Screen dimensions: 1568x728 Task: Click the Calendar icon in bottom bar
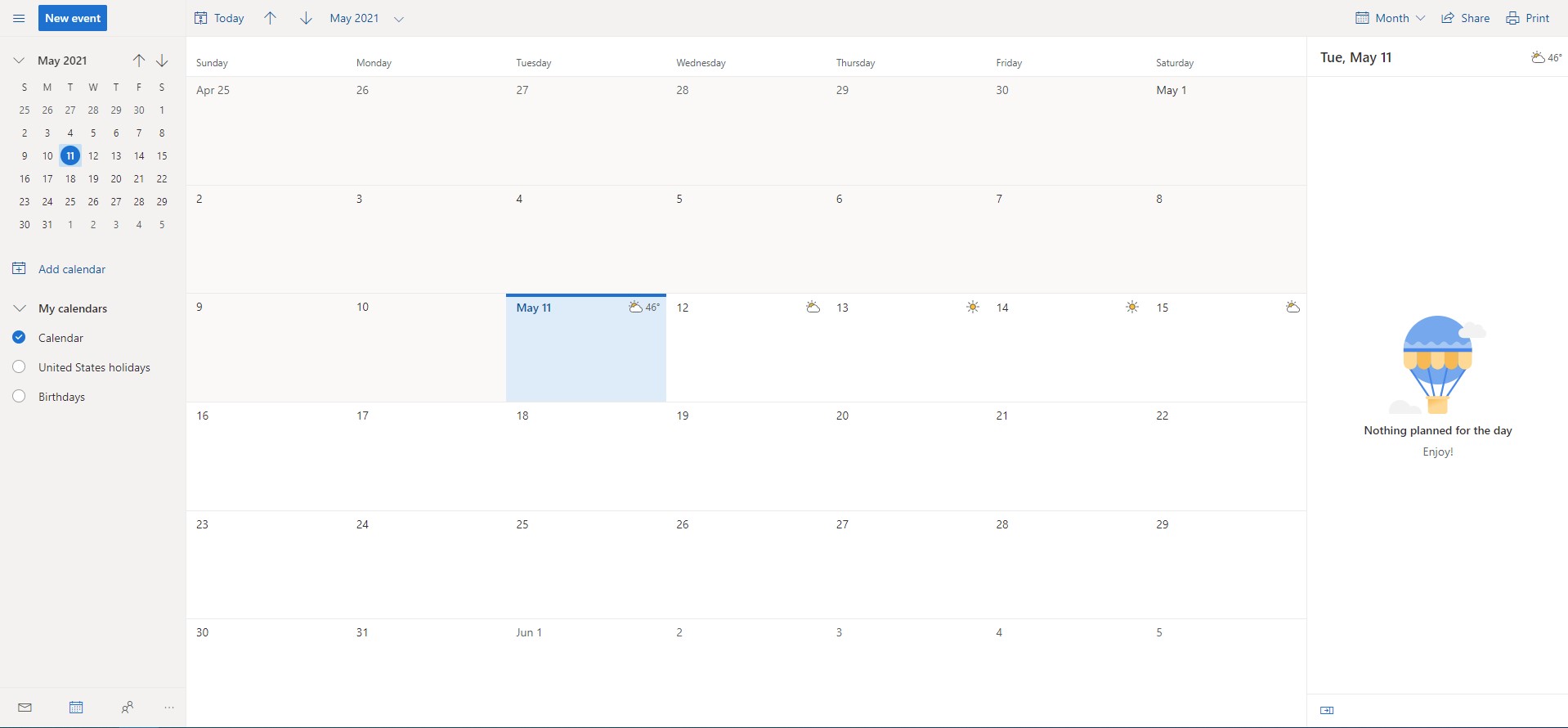76,708
